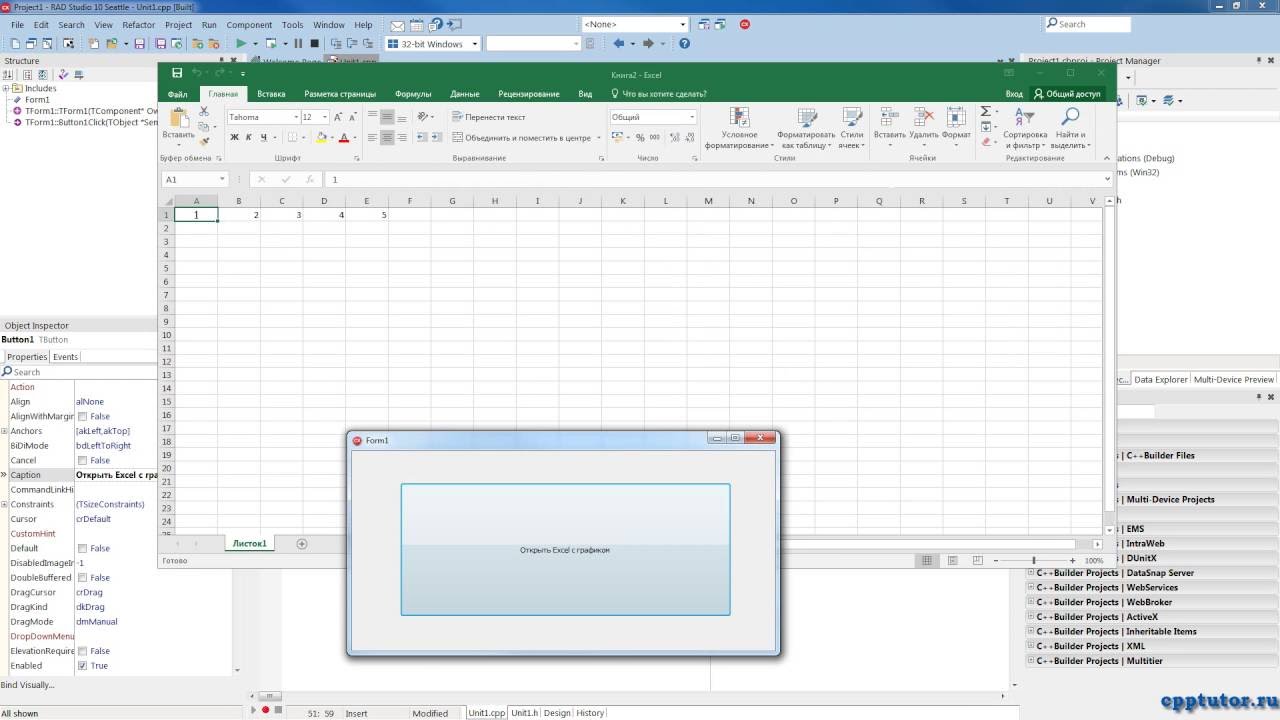Click the Общий доступ share button in Excel
This screenshot has height=720, width=1280.
[1068, 94]
